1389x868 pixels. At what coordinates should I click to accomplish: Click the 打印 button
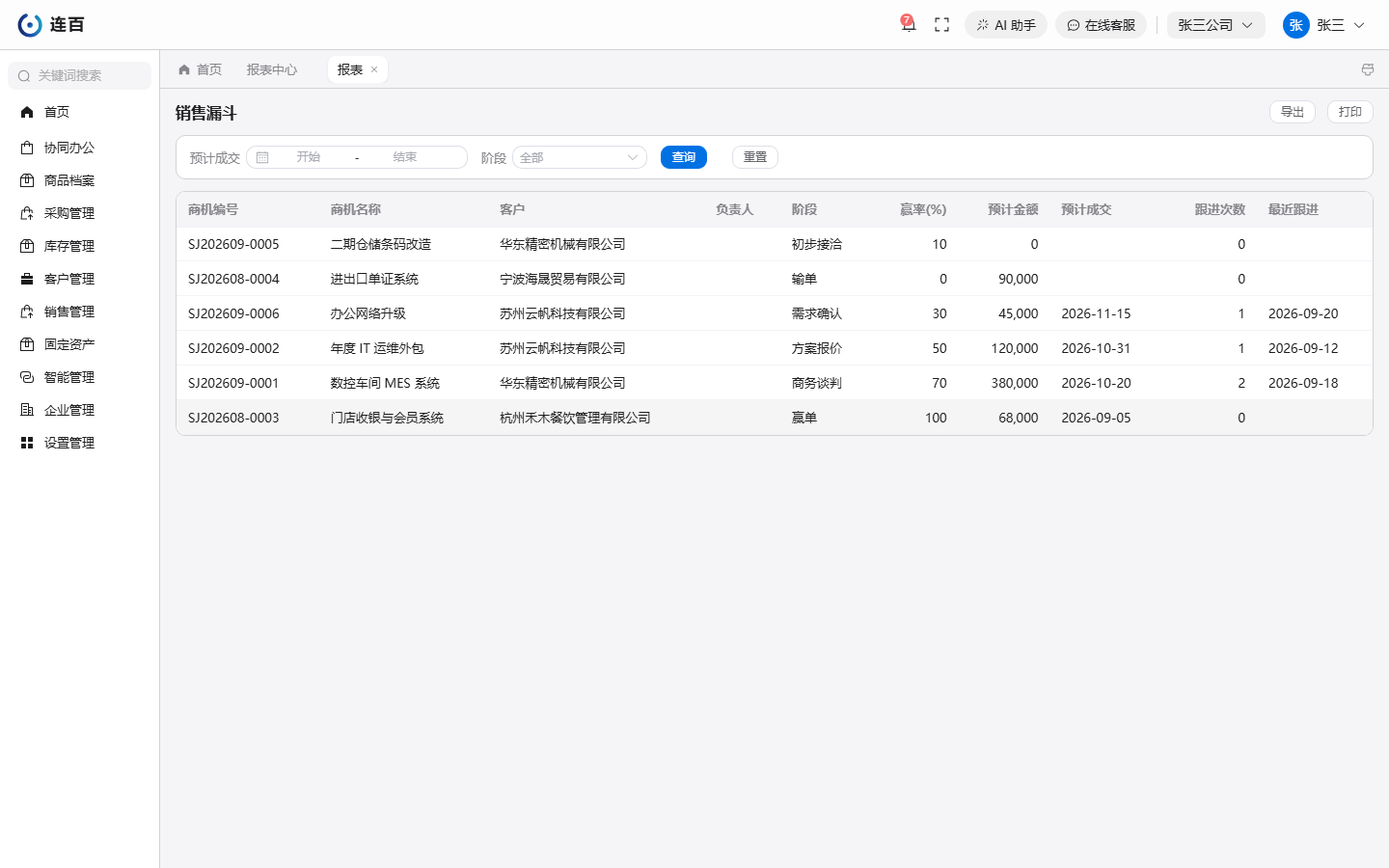coord(1350,112)
